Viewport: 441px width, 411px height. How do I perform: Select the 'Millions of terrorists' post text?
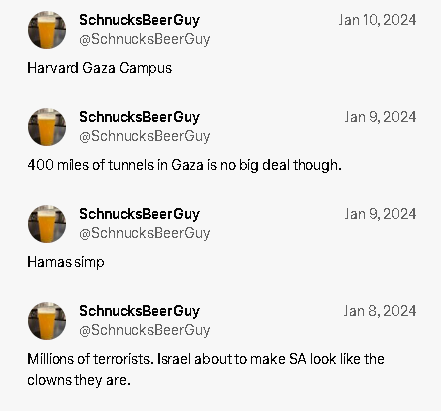click(x=206, y=369)
